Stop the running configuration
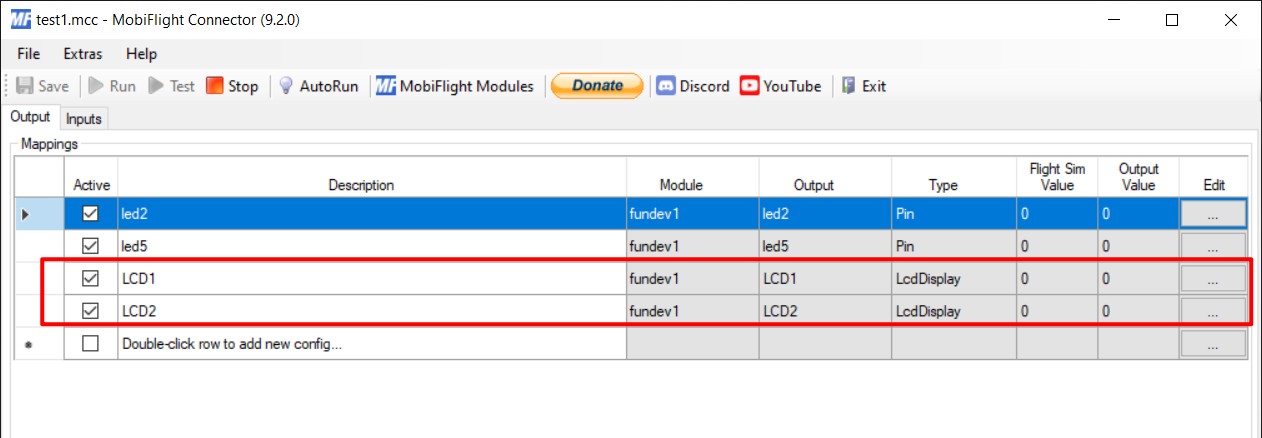1262x438 pixels. point(232,86)
